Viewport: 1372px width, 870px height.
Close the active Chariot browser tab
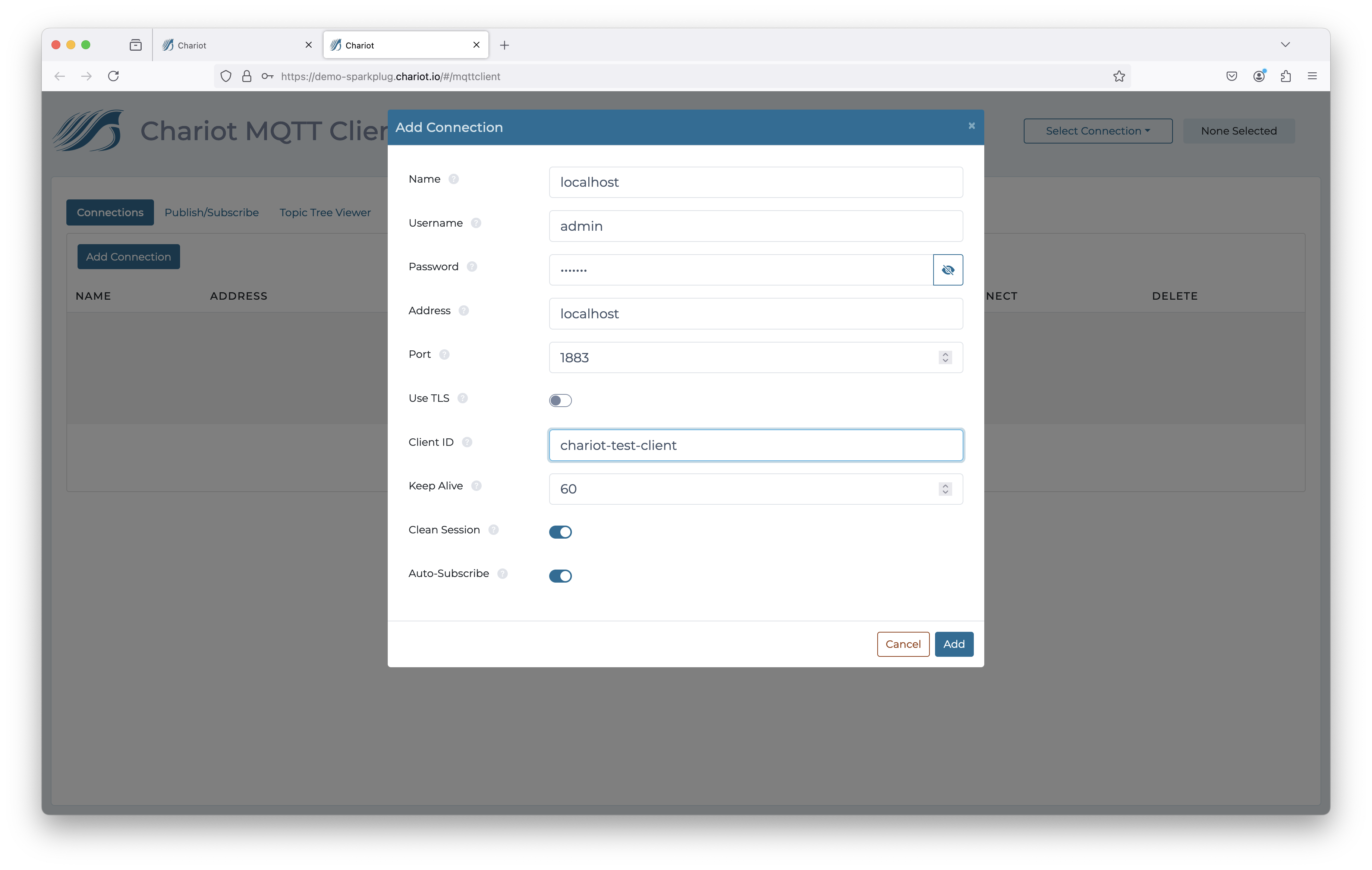click(476, 45)
